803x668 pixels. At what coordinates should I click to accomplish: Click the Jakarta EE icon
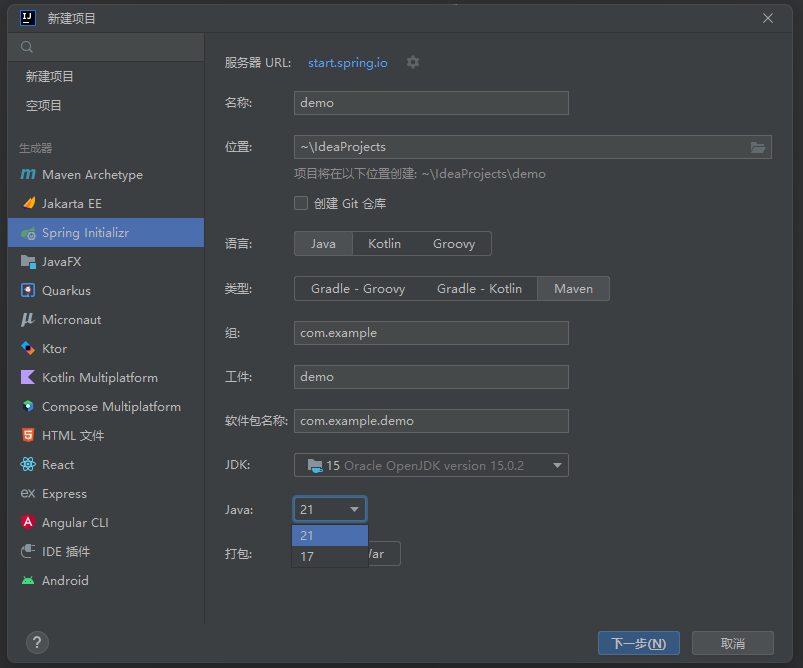(x=29, y=203)
